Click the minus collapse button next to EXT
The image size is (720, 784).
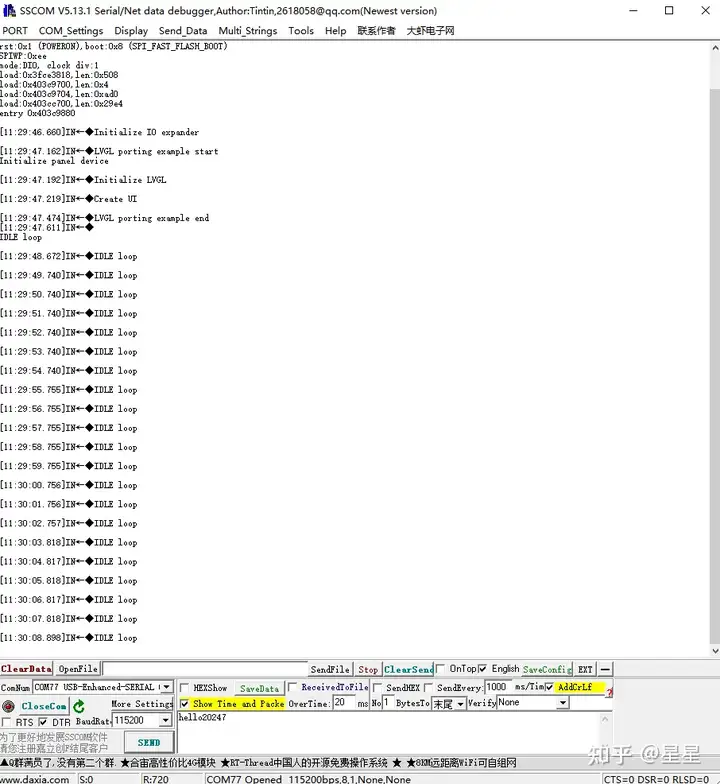605,669
